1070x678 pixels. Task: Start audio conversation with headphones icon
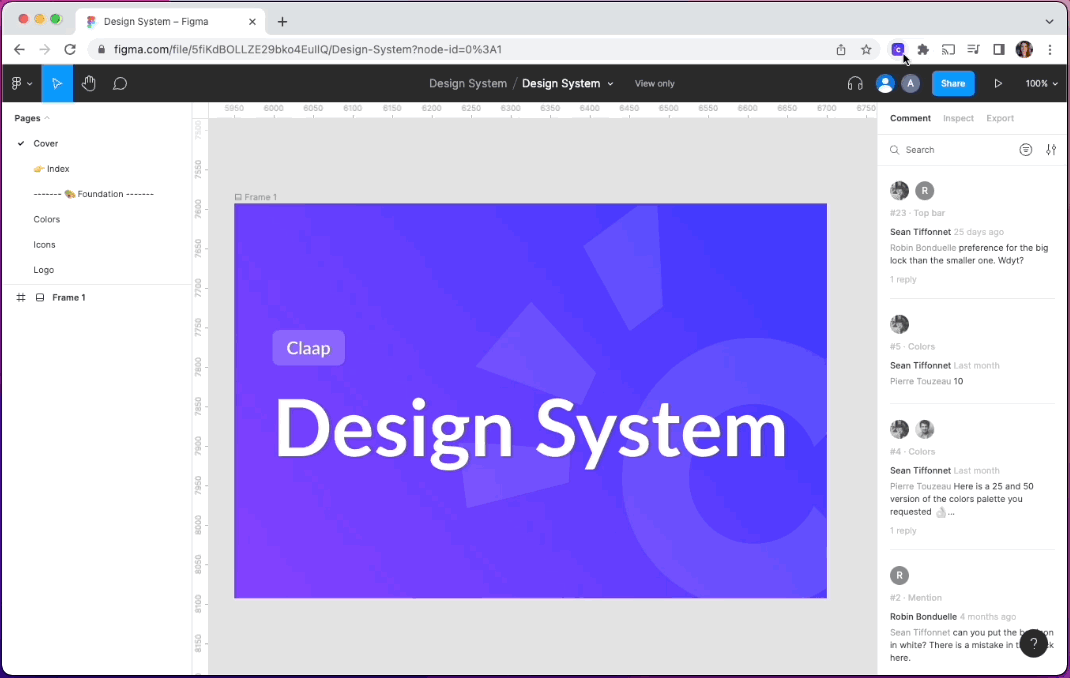tap(855, 83)
